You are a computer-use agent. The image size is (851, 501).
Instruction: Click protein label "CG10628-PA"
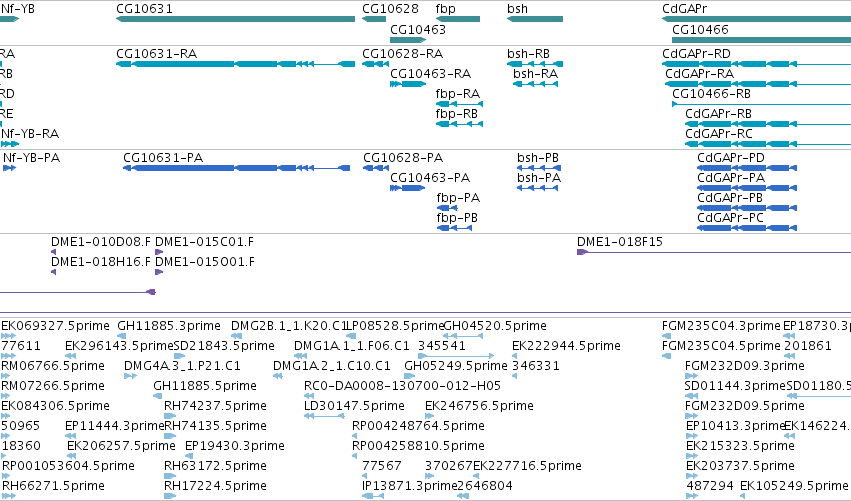[403, 158]
